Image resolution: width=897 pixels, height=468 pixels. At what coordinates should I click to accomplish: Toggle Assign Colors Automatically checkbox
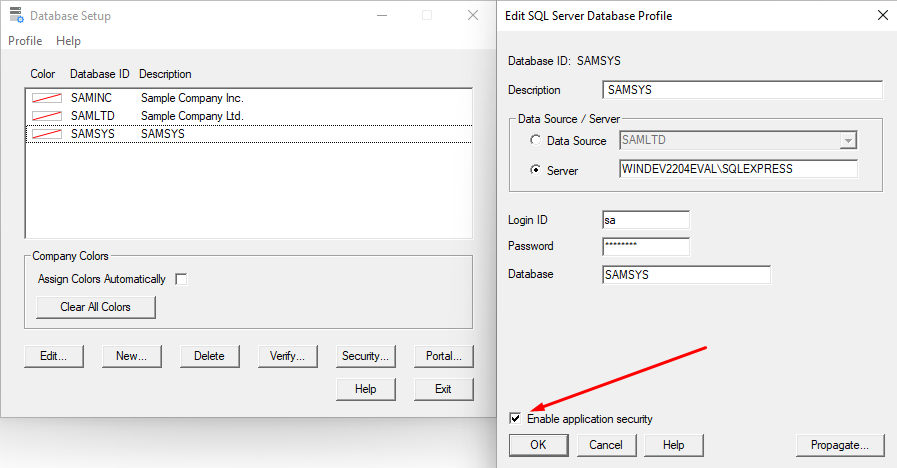[181, 279]
